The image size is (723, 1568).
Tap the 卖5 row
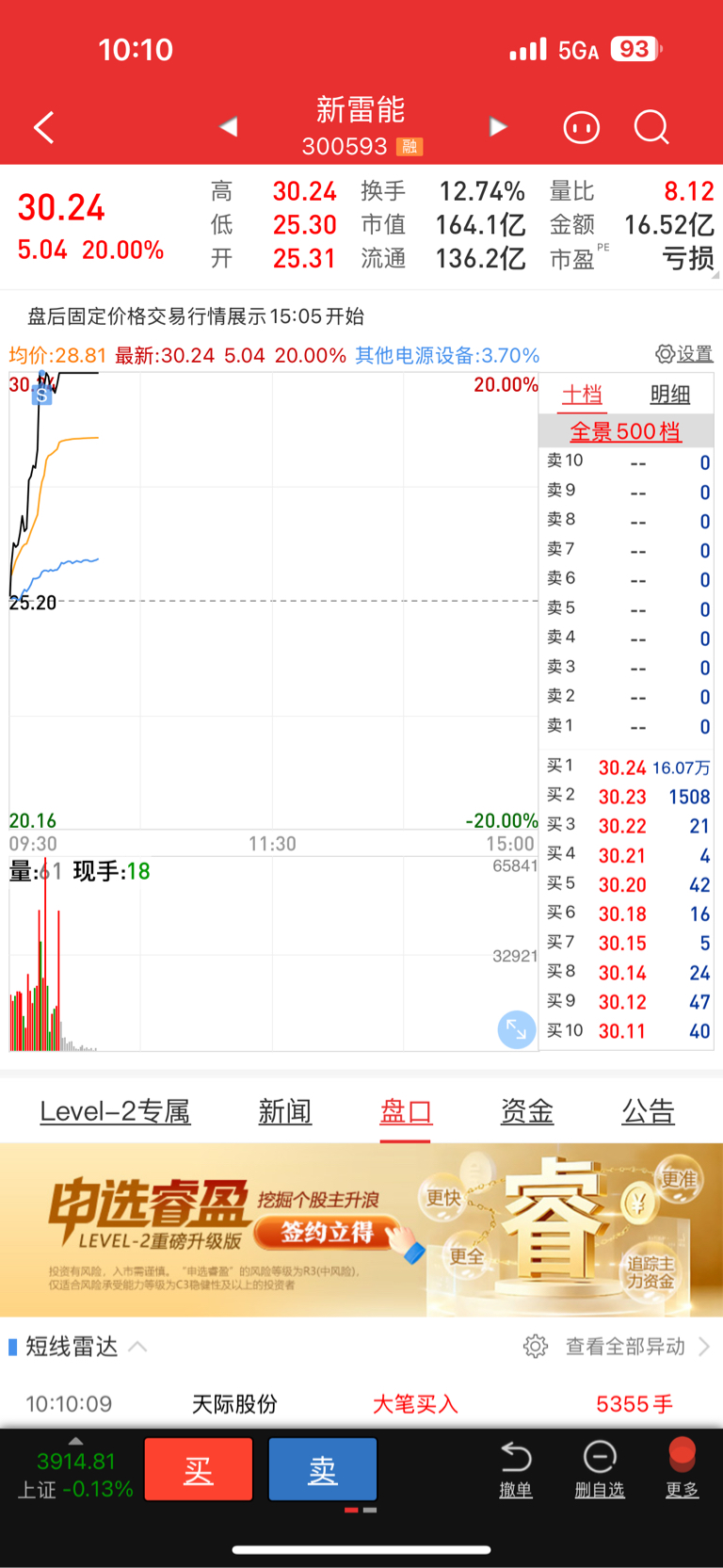point(627,608)
